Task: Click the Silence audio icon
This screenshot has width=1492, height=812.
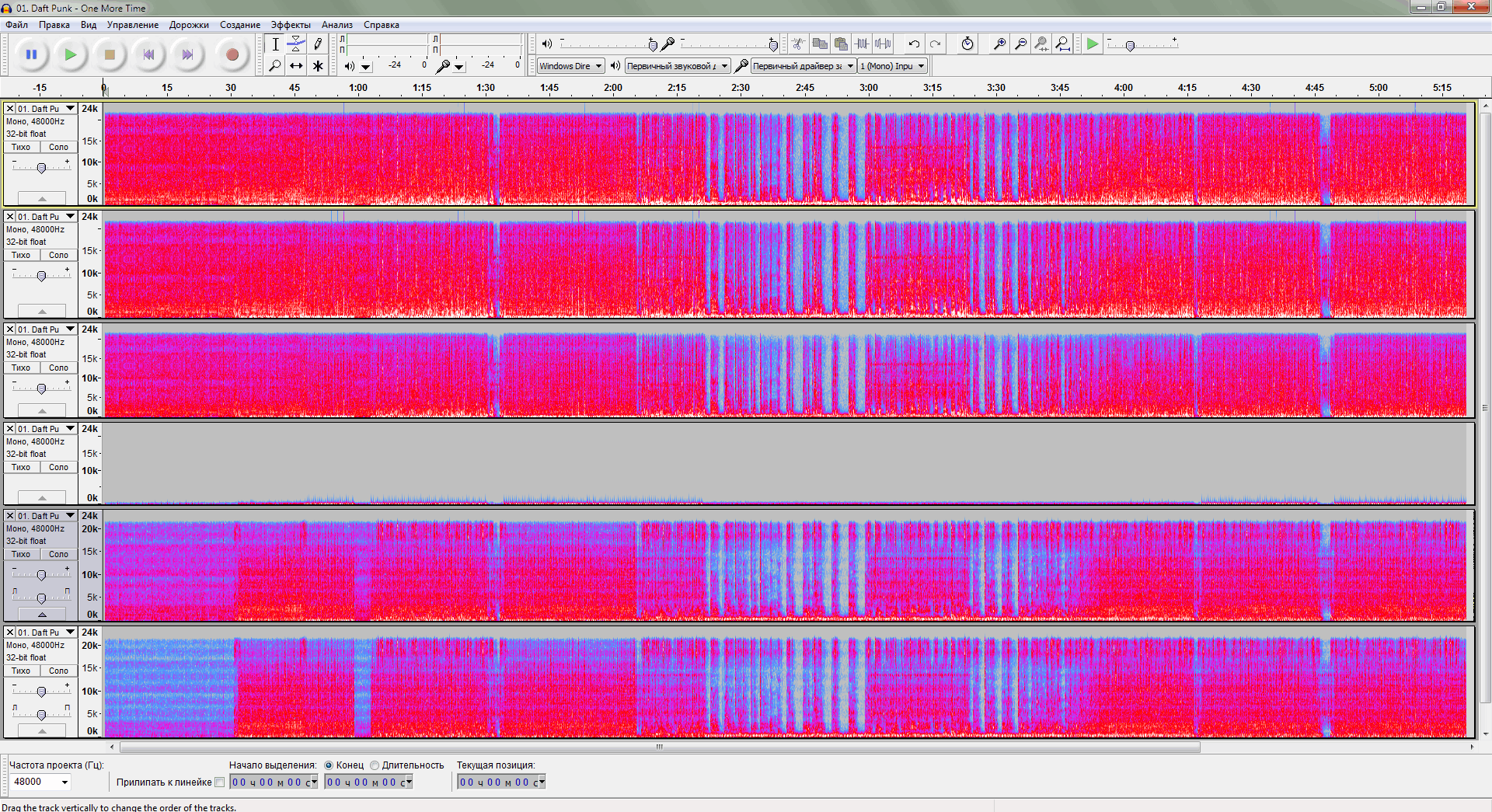Action: pyautogui.click(x=883, y=44)
